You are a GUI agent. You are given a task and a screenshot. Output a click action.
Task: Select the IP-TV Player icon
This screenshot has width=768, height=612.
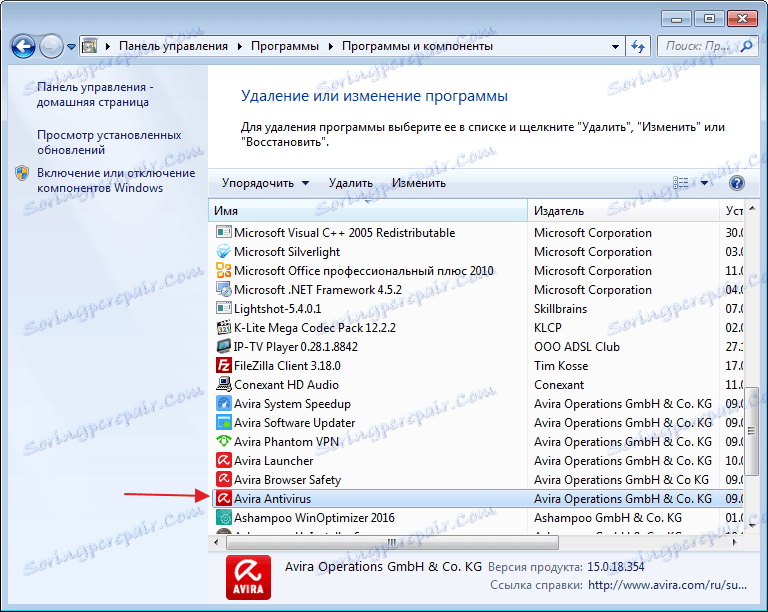point(223,346)
